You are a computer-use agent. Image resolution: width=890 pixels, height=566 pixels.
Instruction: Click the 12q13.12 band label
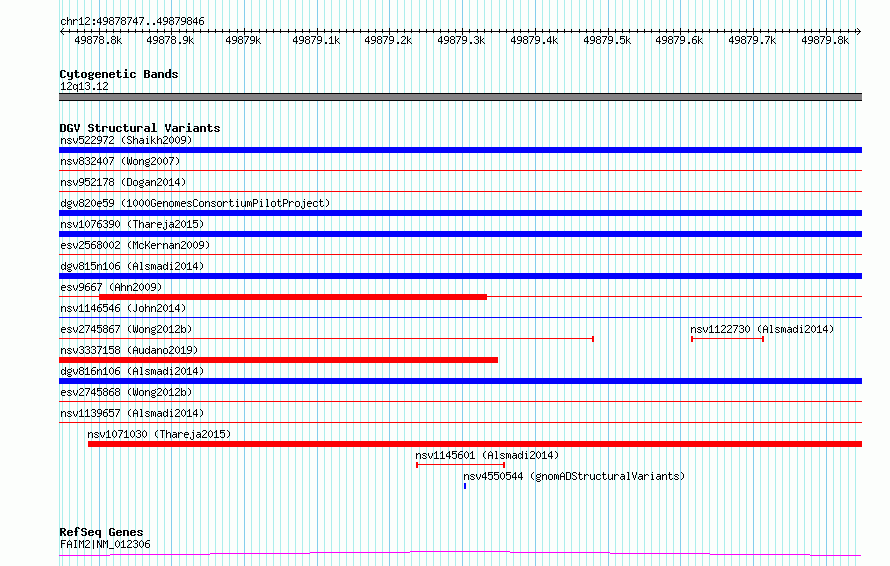point(84,86)
